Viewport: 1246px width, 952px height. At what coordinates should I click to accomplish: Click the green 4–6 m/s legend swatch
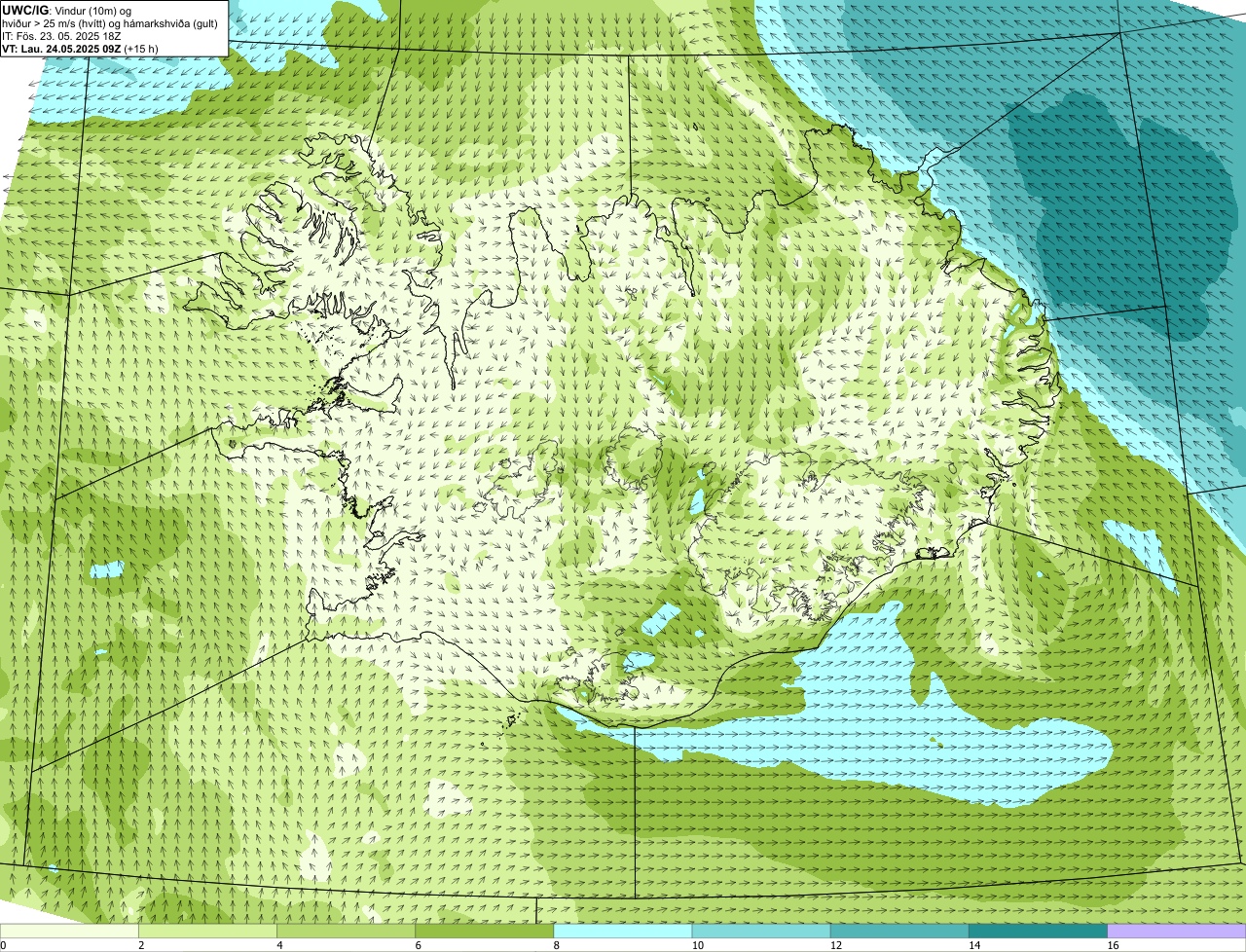coord(347,931)
